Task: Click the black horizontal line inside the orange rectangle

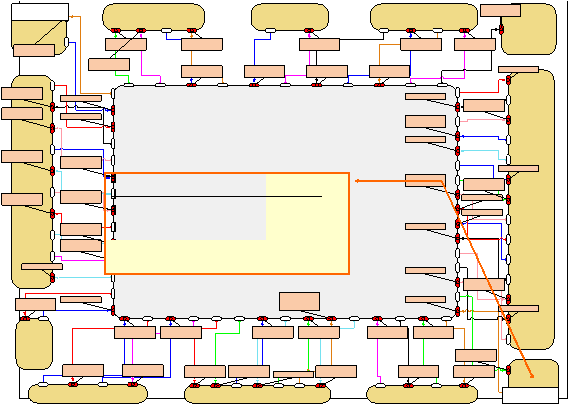Action: (218, 196)
